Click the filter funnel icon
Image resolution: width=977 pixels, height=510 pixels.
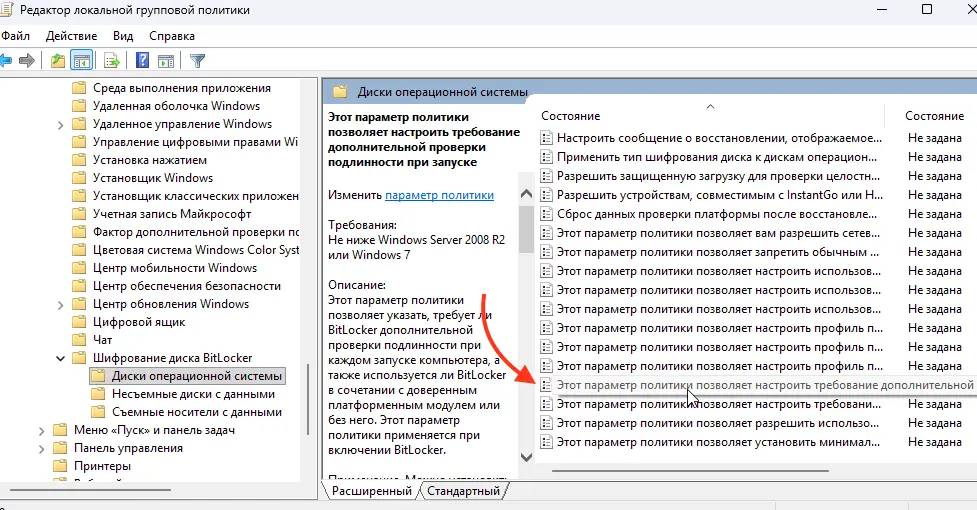pos(197,61)
